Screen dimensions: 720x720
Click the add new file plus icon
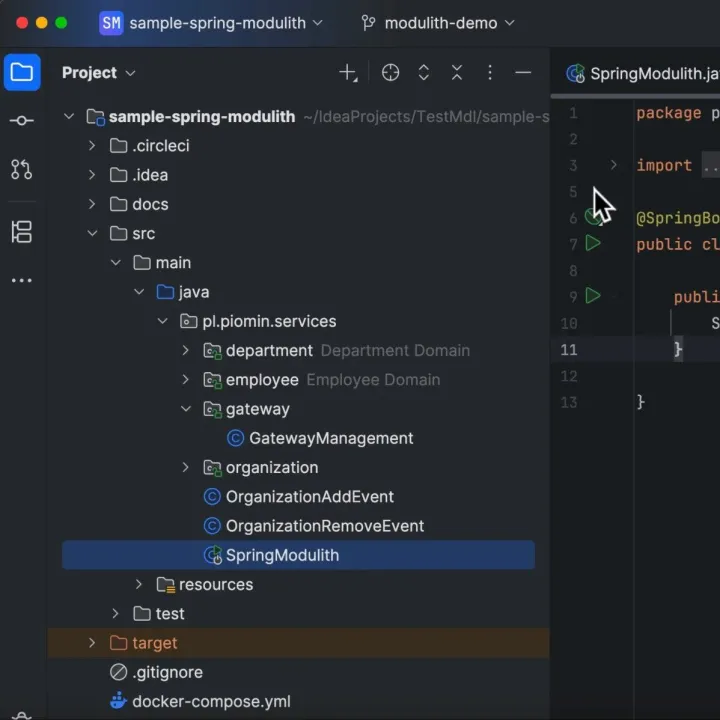coord(348,73)
